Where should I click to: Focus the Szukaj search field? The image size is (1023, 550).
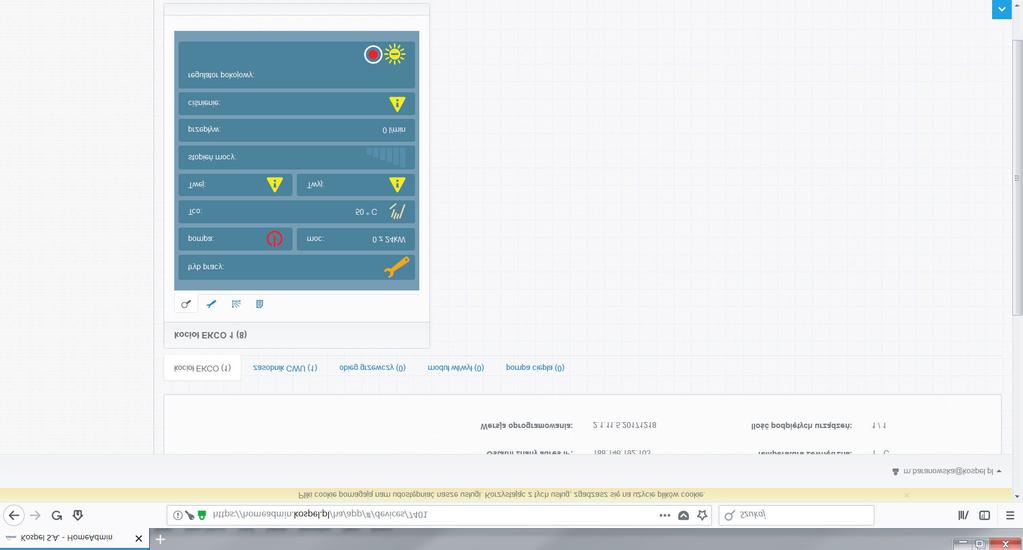tap(796, 515)
